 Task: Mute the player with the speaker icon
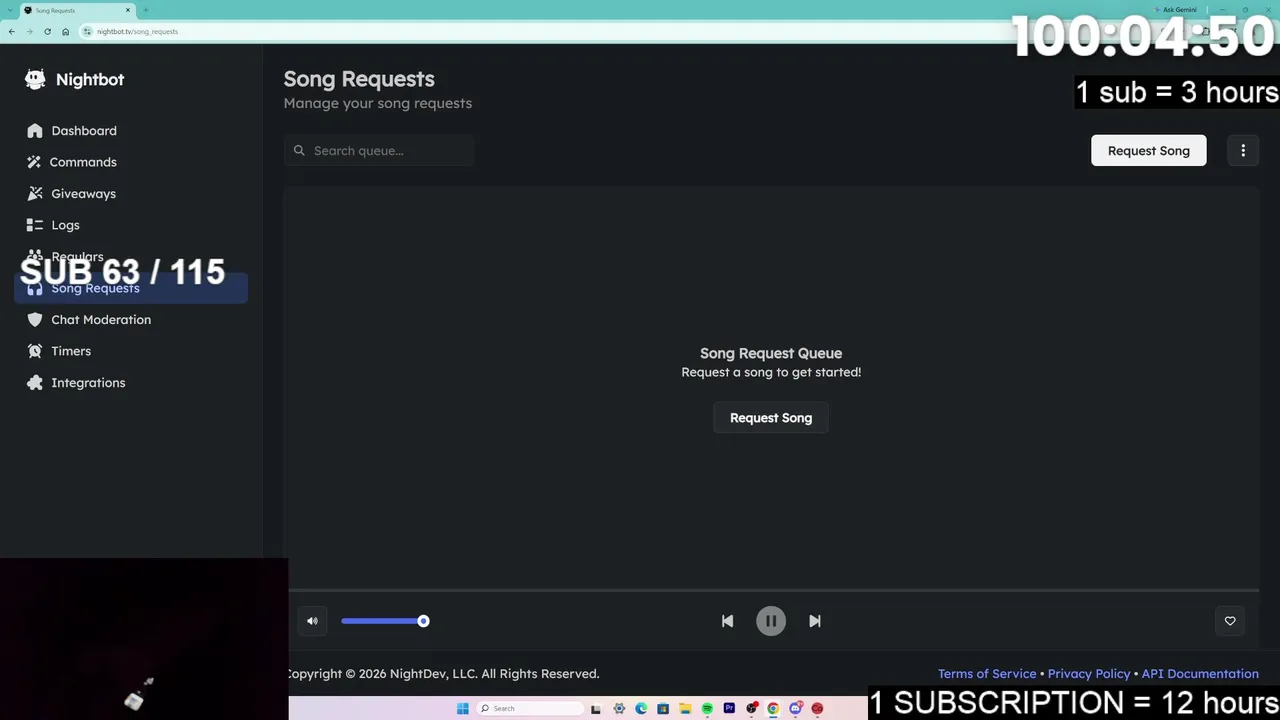[x=312, y=621]
